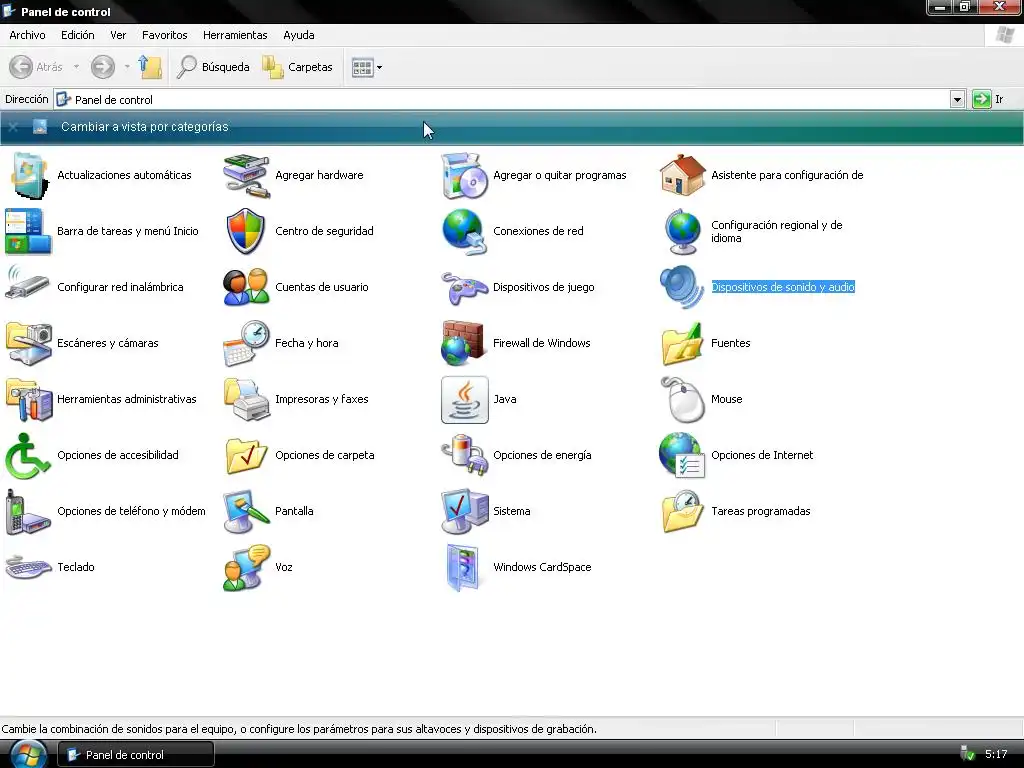1024x768 pixels.
Task: Click the forward arrow toolbar button
Action: pyautogui.click(x=103, y=67)
